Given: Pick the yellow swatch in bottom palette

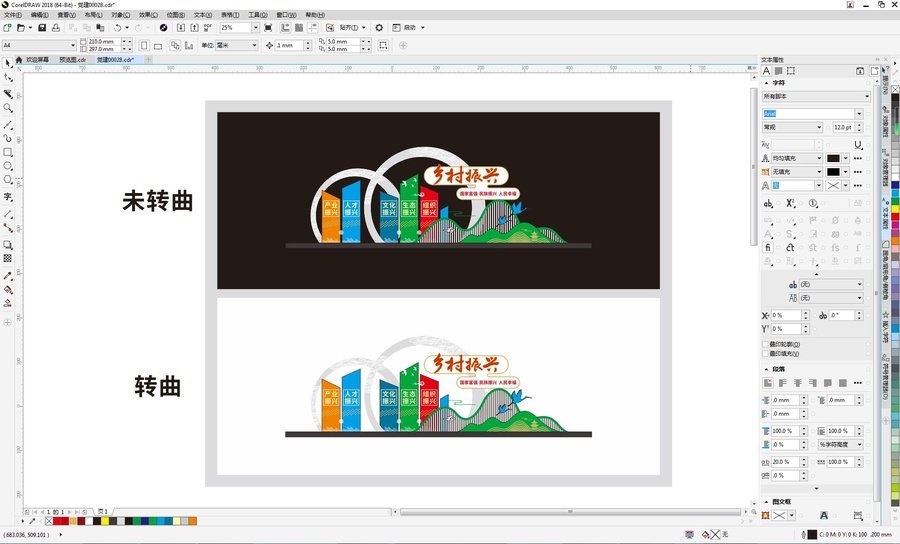Looking at the screenshot, I should click(x=105, y=521).
